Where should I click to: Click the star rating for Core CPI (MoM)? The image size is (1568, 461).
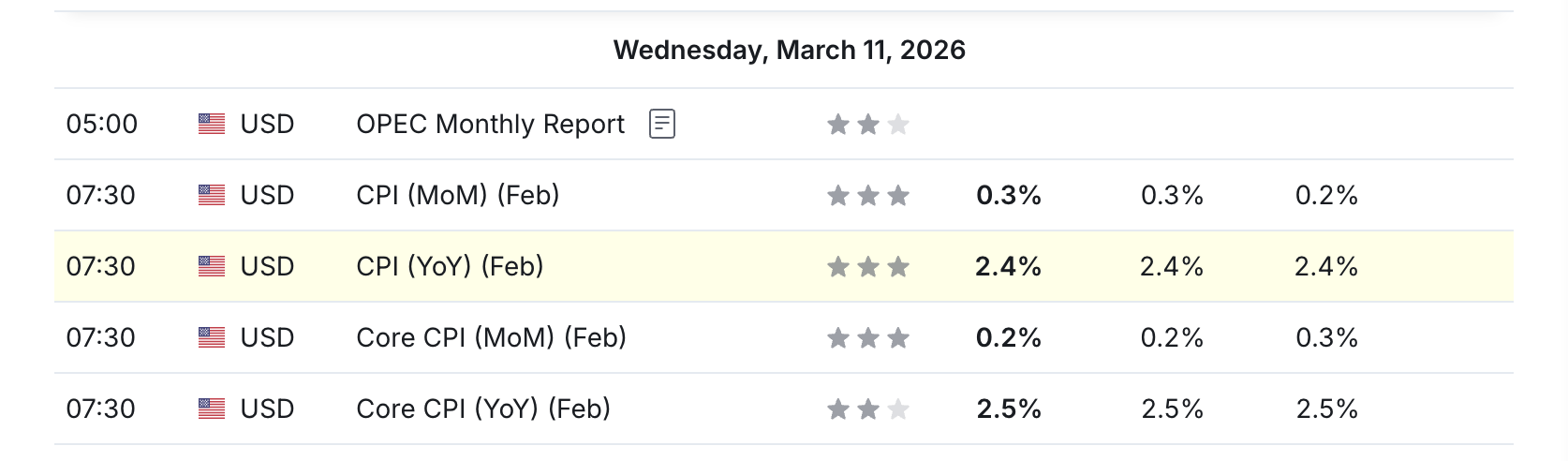tap(867, 337)
